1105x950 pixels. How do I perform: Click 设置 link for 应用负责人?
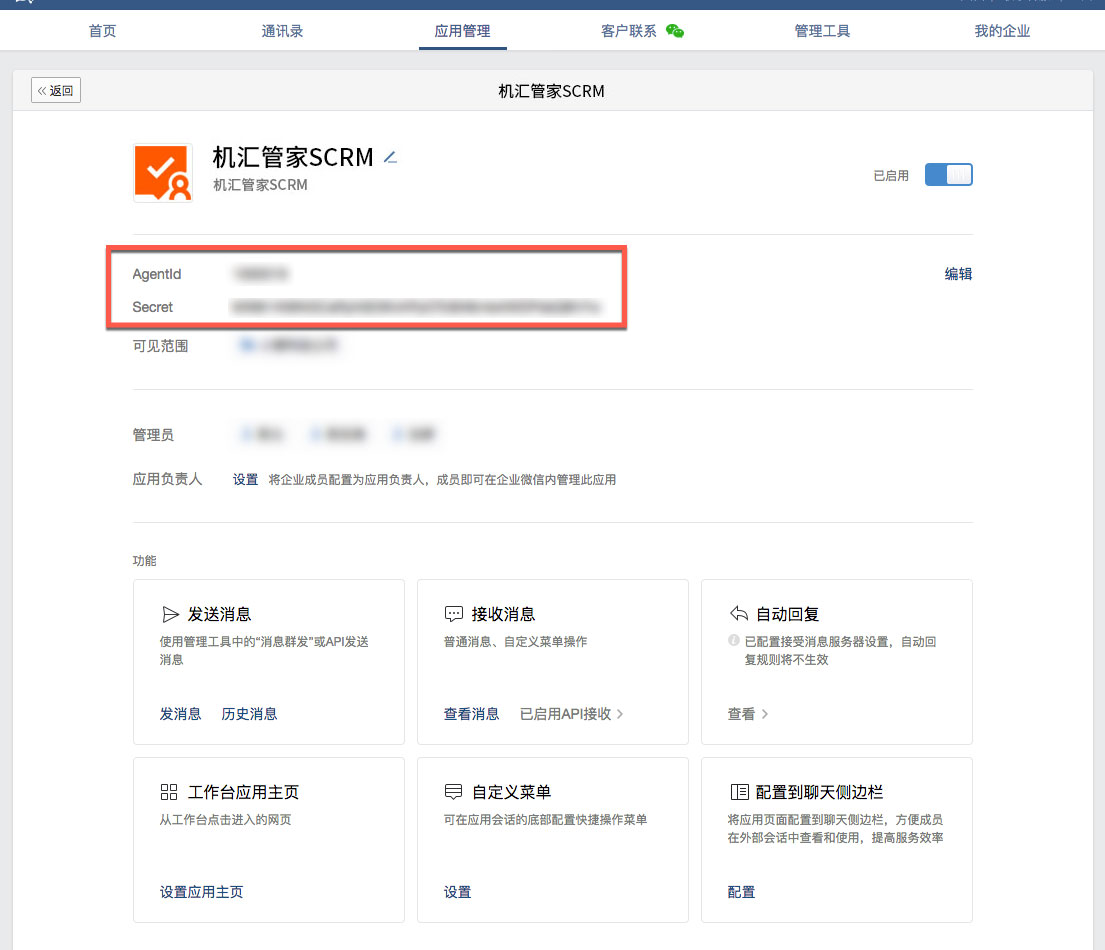click(x=245, y=479)
